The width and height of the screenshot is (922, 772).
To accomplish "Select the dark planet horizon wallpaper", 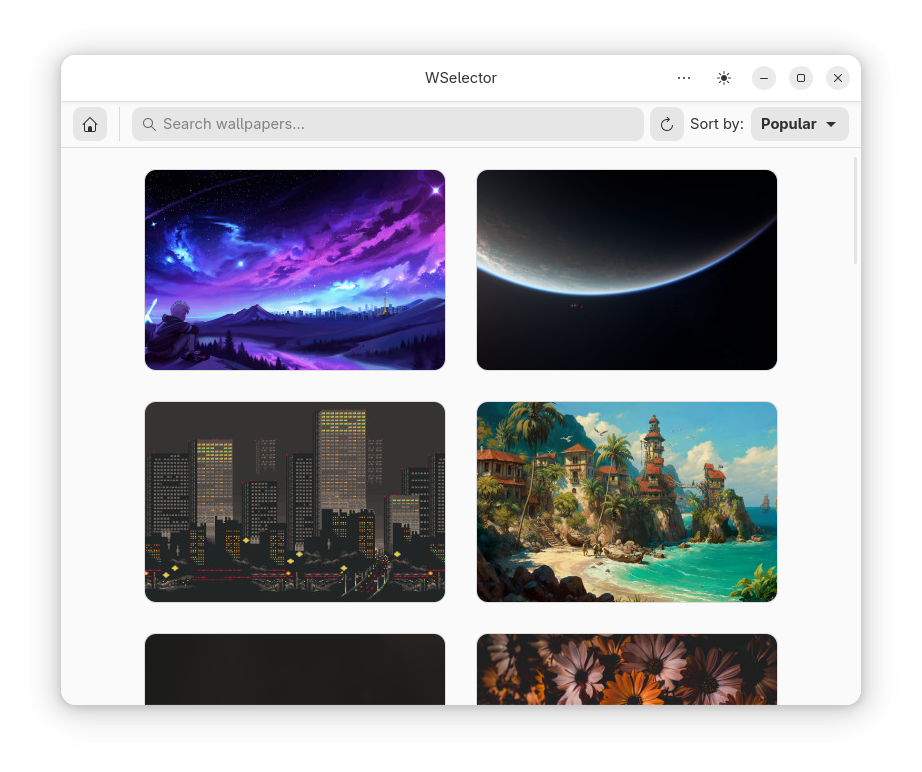I will (627, 270).
